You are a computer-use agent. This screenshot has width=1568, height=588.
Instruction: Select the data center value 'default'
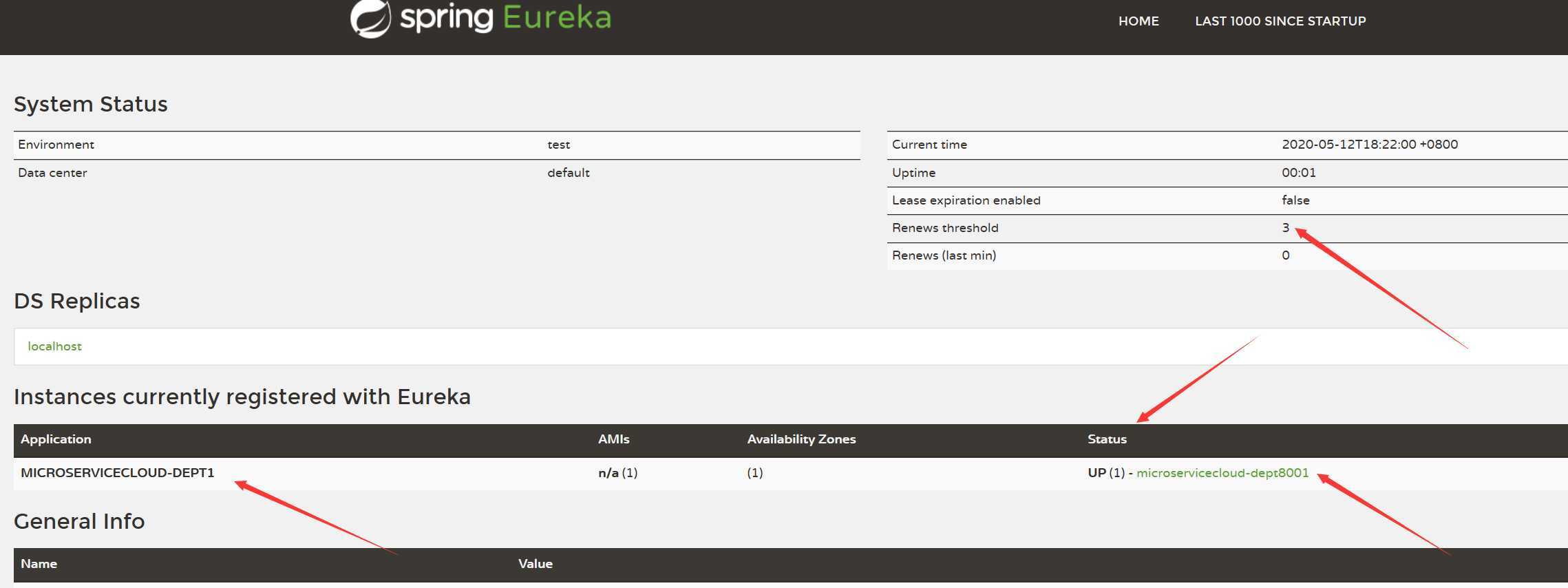[x=569, y=173]
